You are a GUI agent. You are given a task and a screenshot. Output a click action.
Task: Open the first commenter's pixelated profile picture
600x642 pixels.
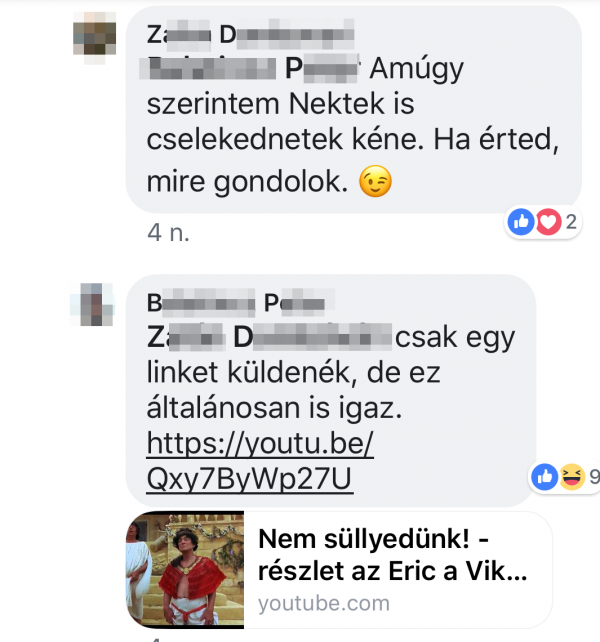click(x=95, y=38)
